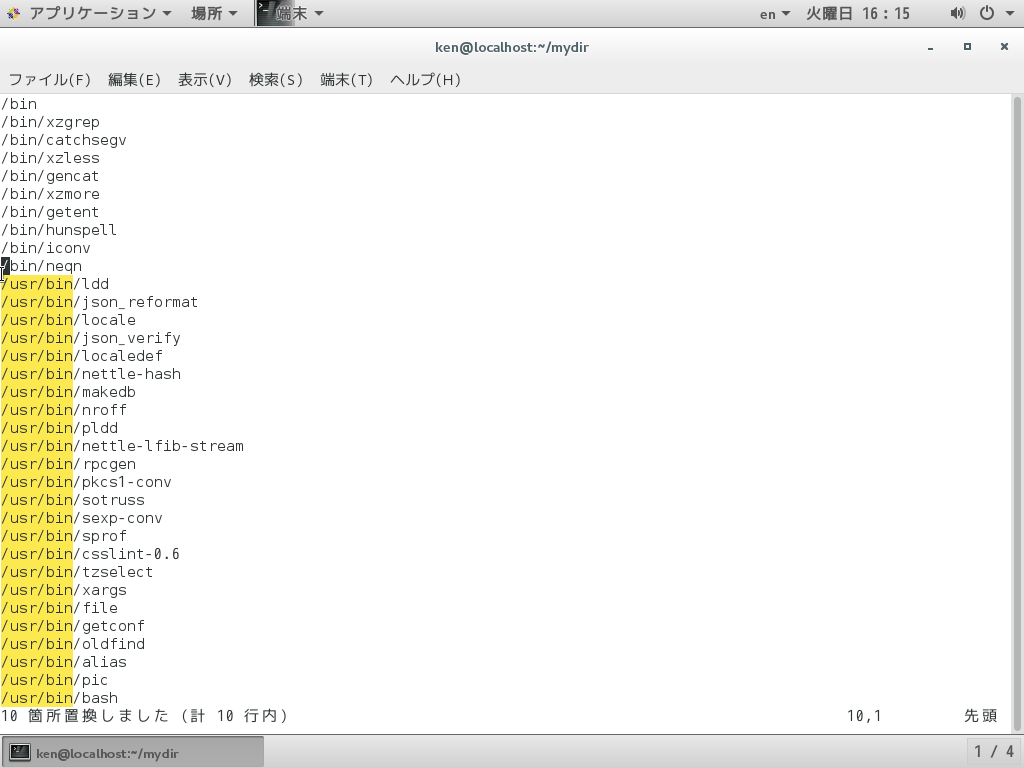Click the clock showing 火曜日 16:15

click(x=857, y=13)
